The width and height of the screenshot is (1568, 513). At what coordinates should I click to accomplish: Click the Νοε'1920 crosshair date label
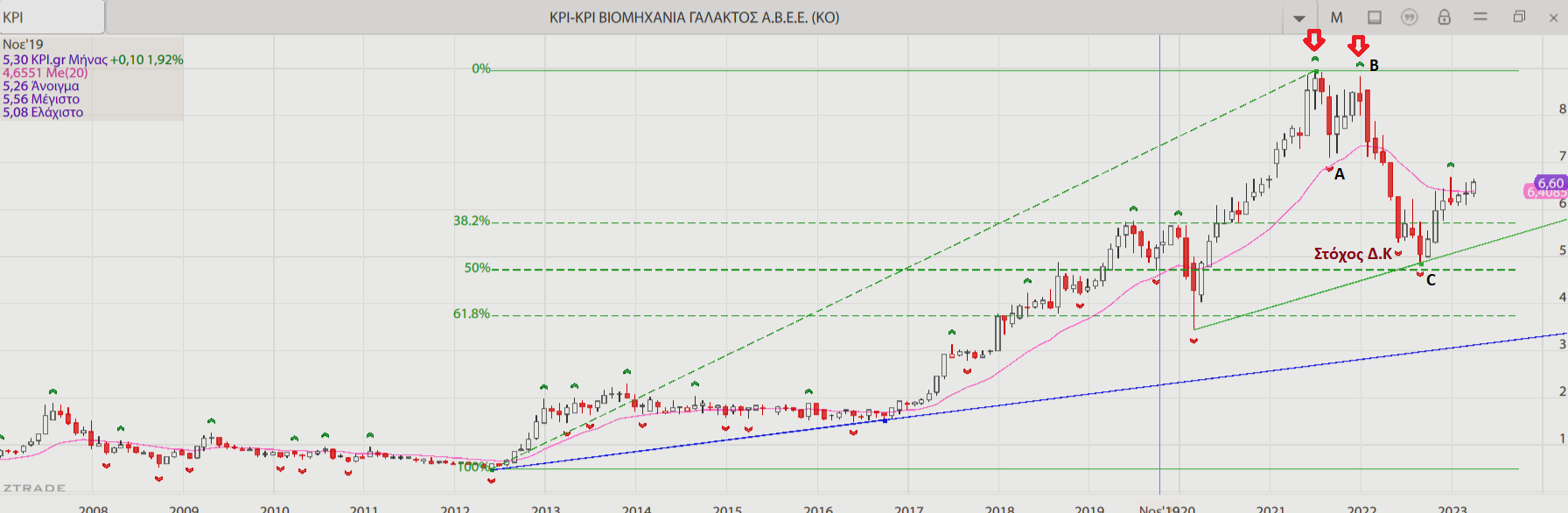pos(1167,508)
